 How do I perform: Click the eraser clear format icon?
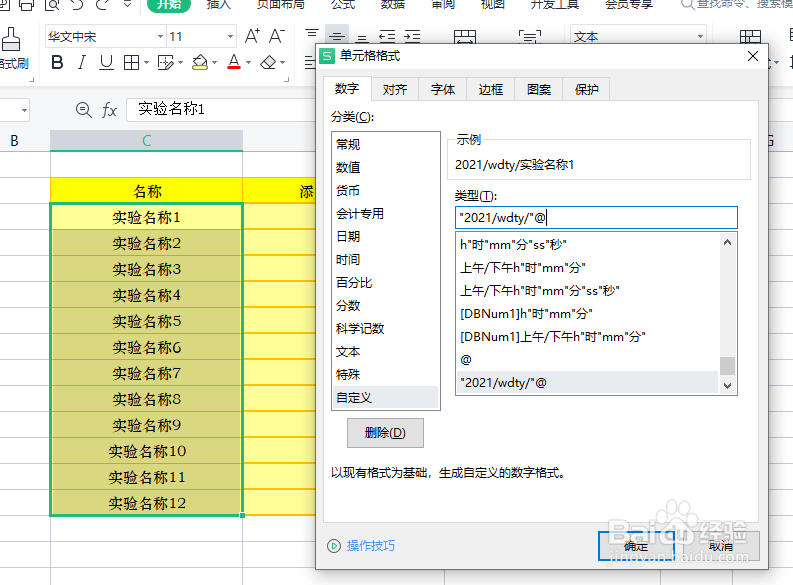click(x=268, y=63)
